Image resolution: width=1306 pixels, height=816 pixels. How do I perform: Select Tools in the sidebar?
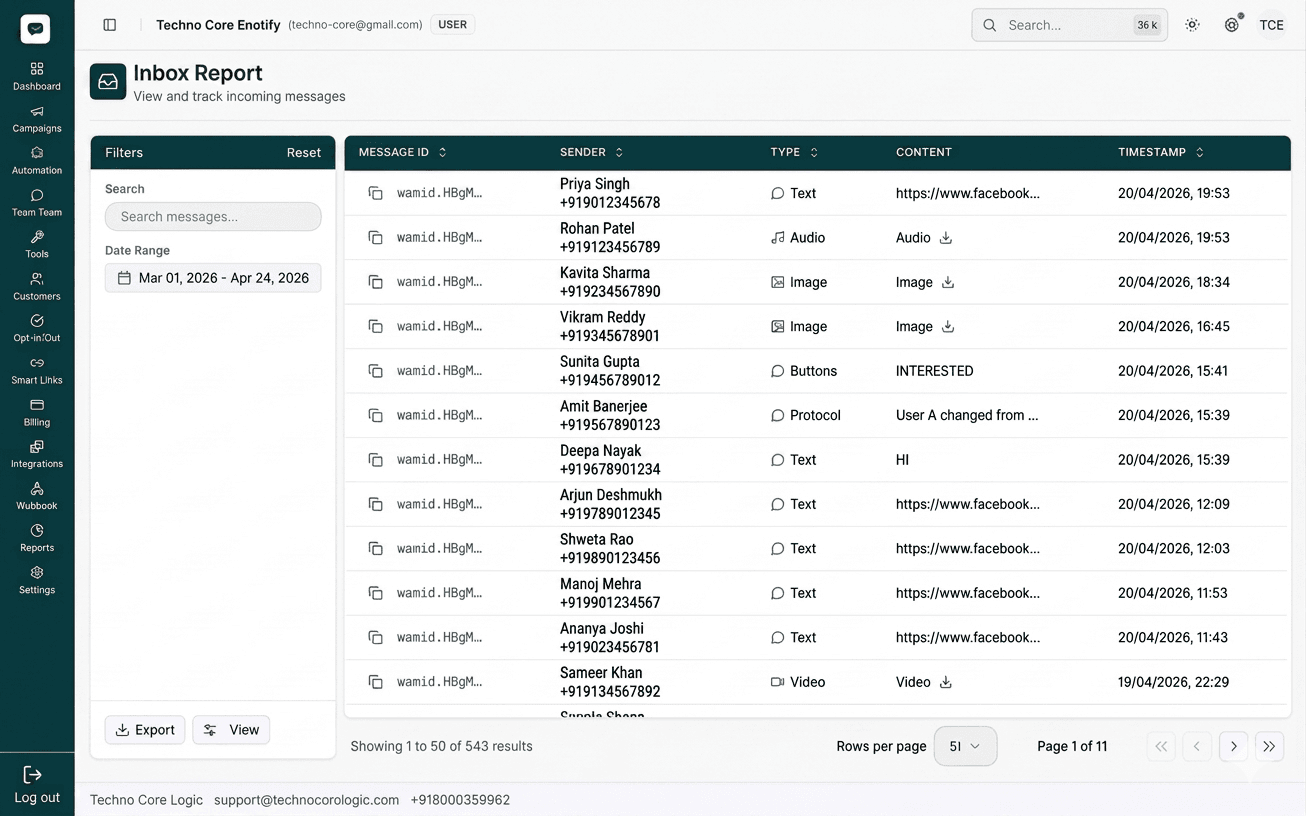(x=37, y=244)
